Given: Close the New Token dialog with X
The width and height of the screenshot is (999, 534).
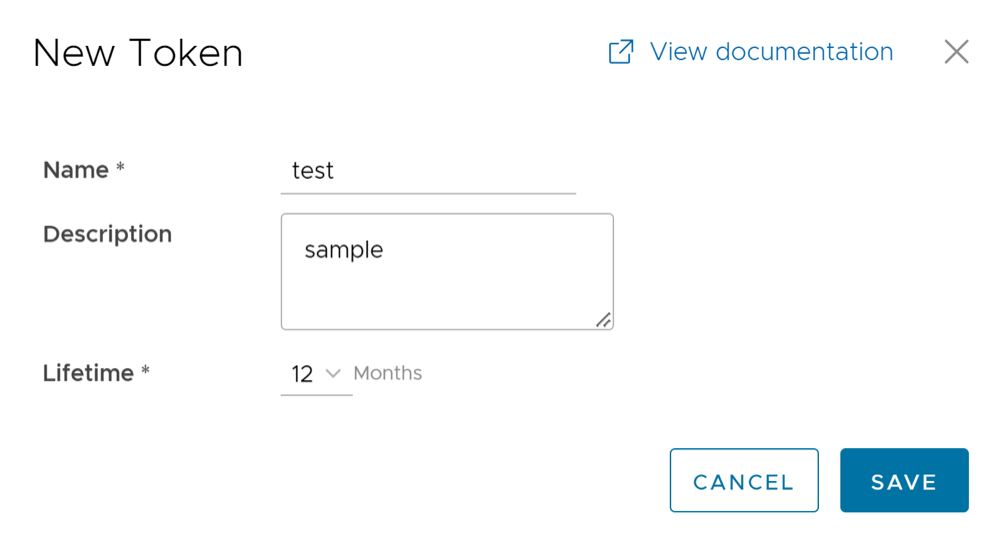Looking at the screenshot, I should (956, 52).
